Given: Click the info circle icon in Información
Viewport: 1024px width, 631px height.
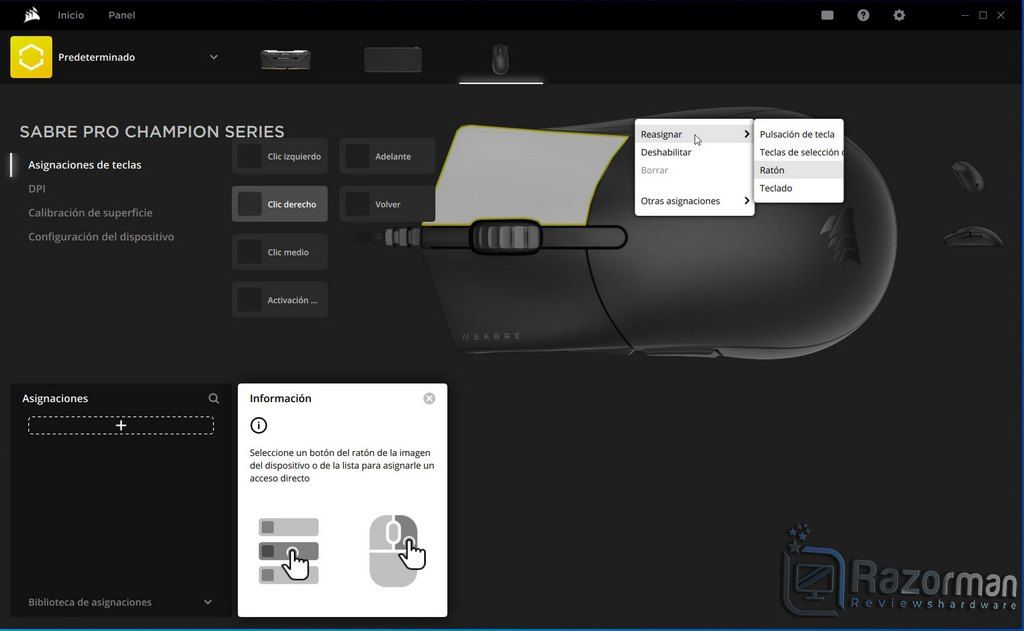Looking at the screenshot, I should tap(259, 425).
